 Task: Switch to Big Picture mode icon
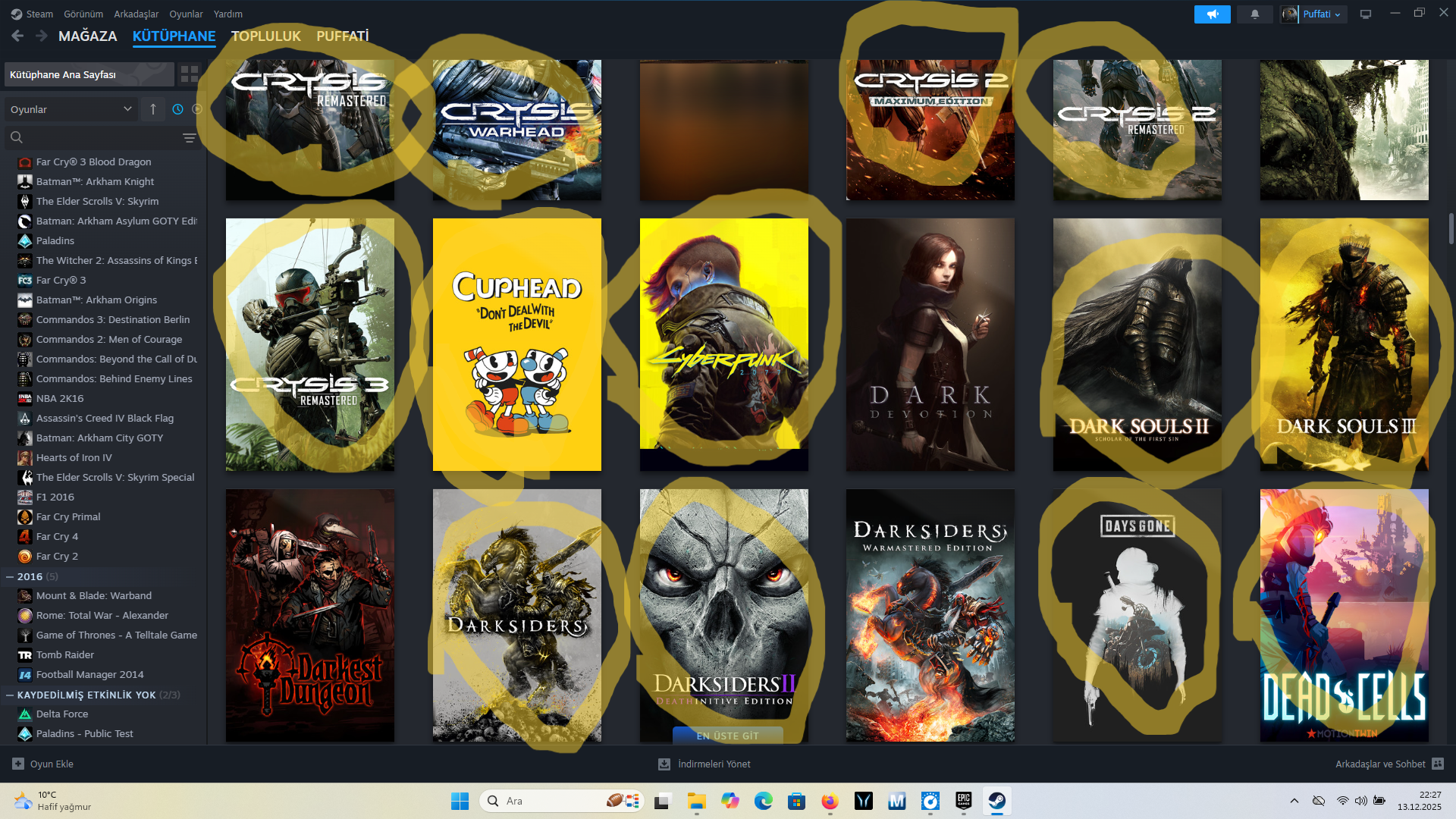point(1366,14)
